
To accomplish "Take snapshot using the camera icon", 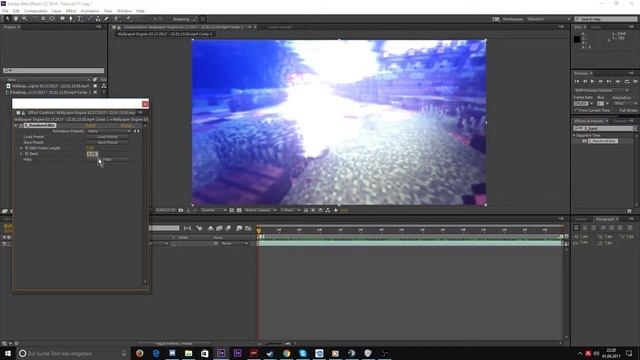I will (x=181, y=210).
